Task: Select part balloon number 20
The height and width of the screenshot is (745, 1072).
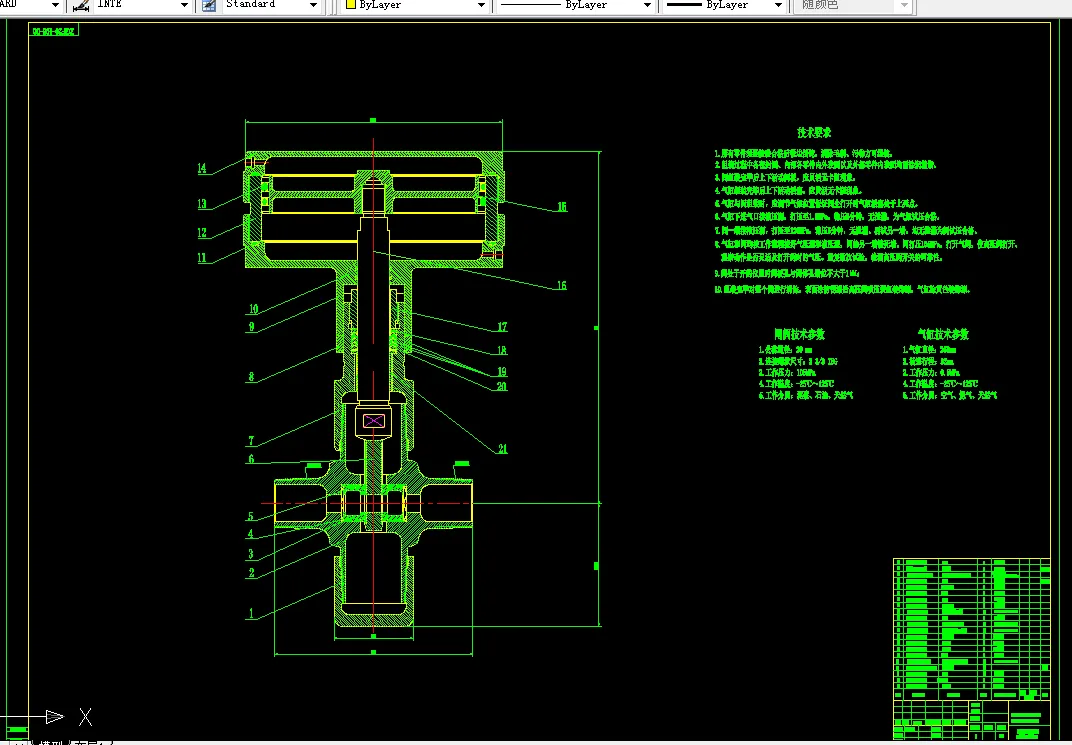Action: point(502,386)
